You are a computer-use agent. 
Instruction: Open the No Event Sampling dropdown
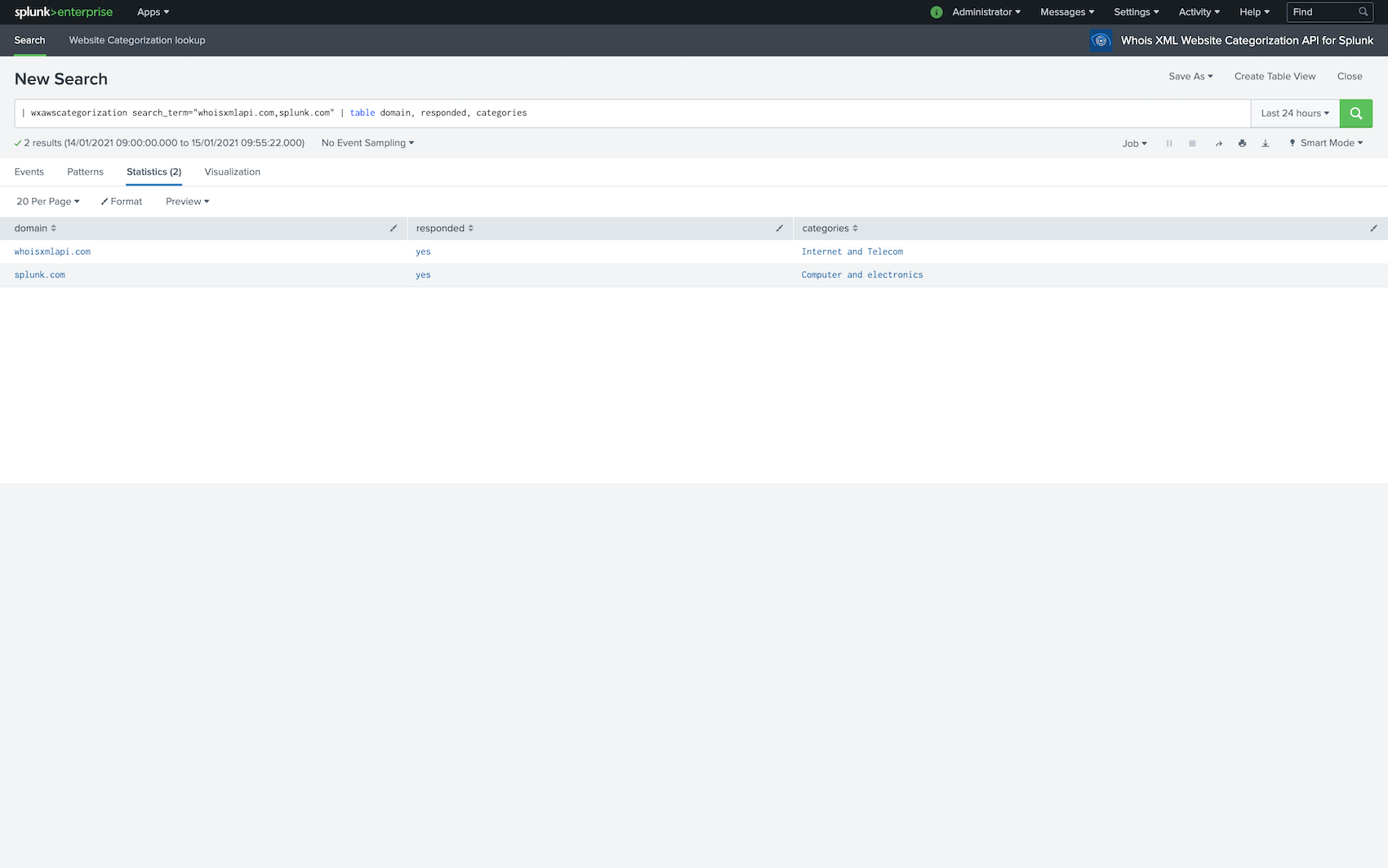pos(367,143)
